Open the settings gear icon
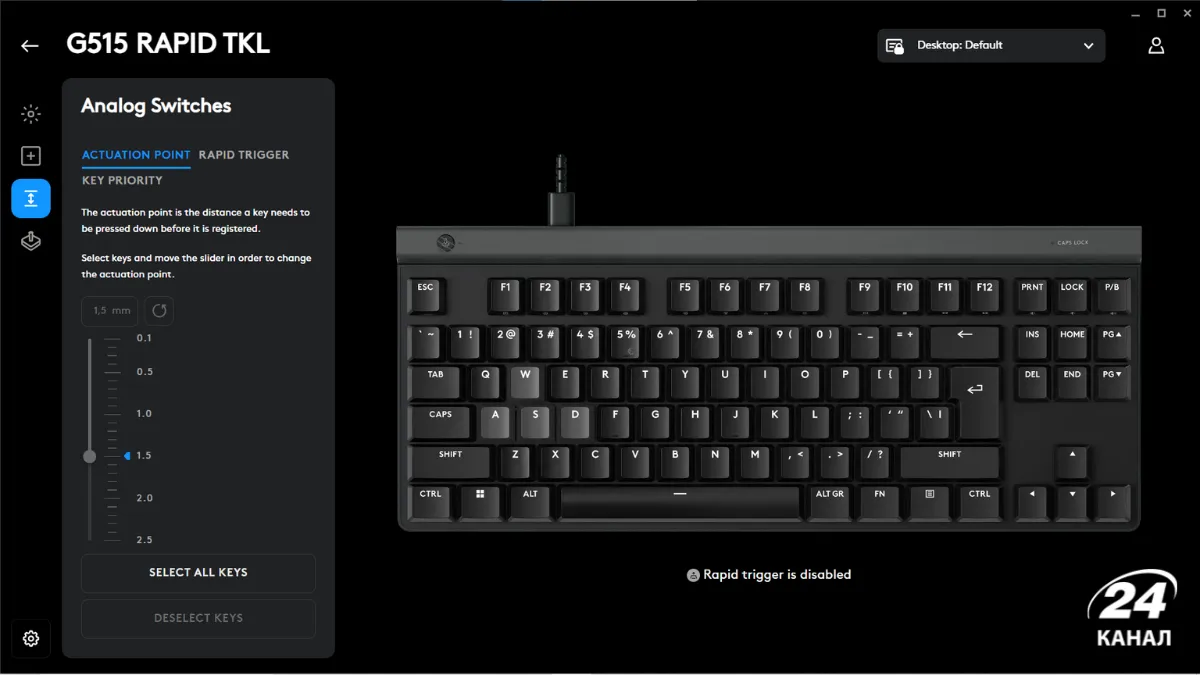Viewport: 1200px width, 675px height. (31, 638)
